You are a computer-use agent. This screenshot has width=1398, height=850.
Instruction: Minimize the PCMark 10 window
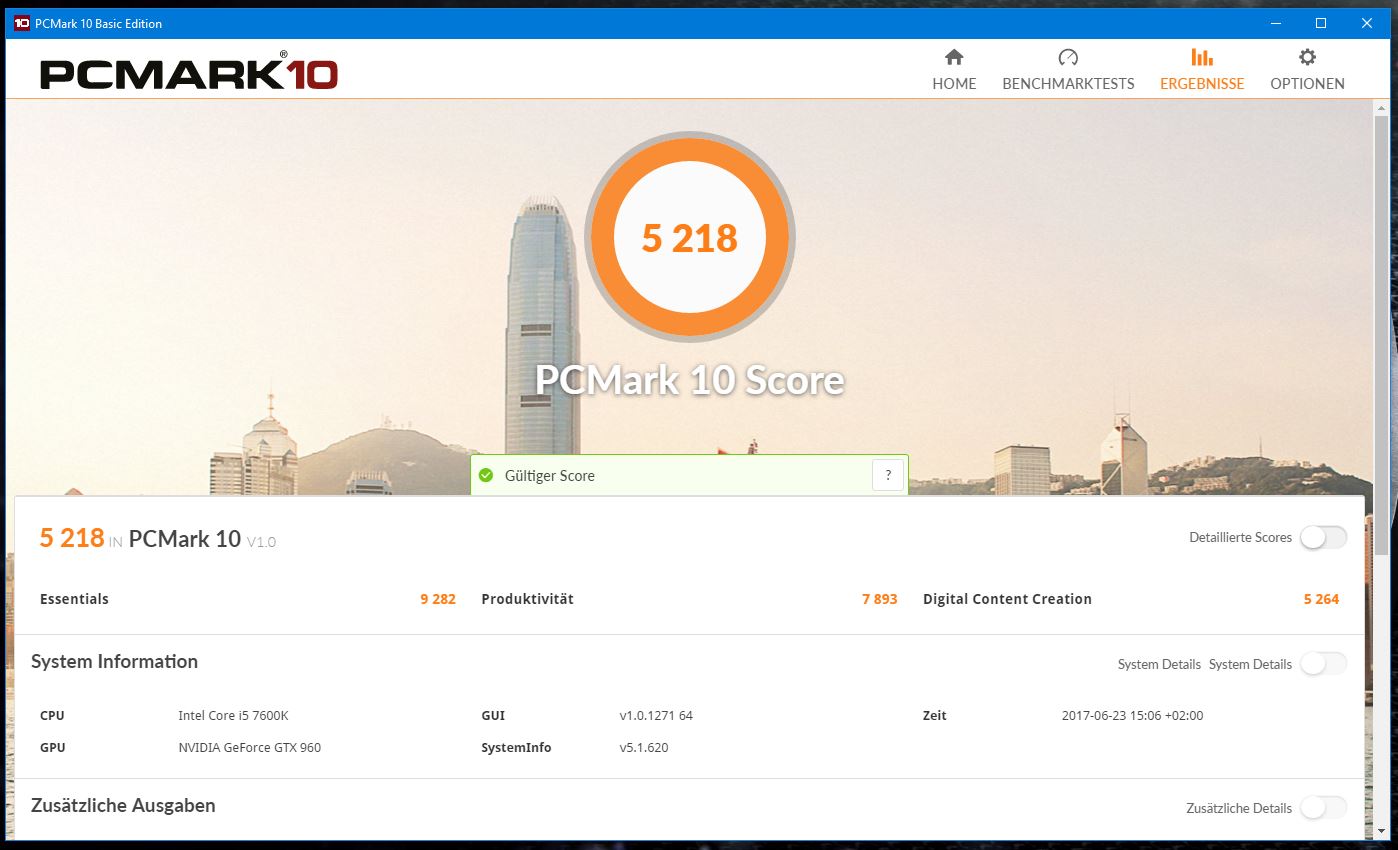(x=1276, y=23)
